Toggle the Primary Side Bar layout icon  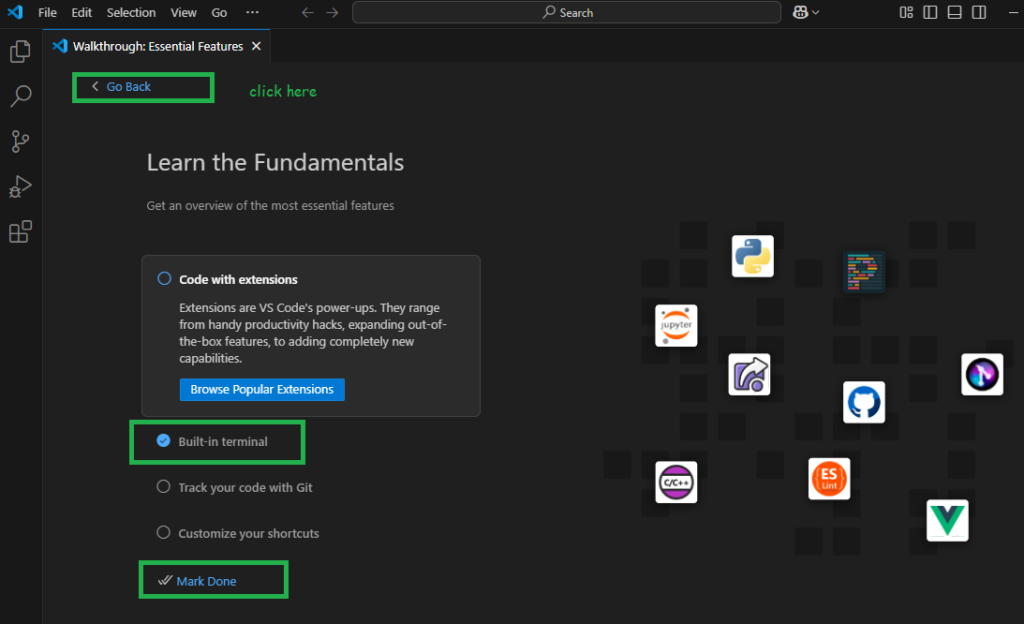coord(930,13)
